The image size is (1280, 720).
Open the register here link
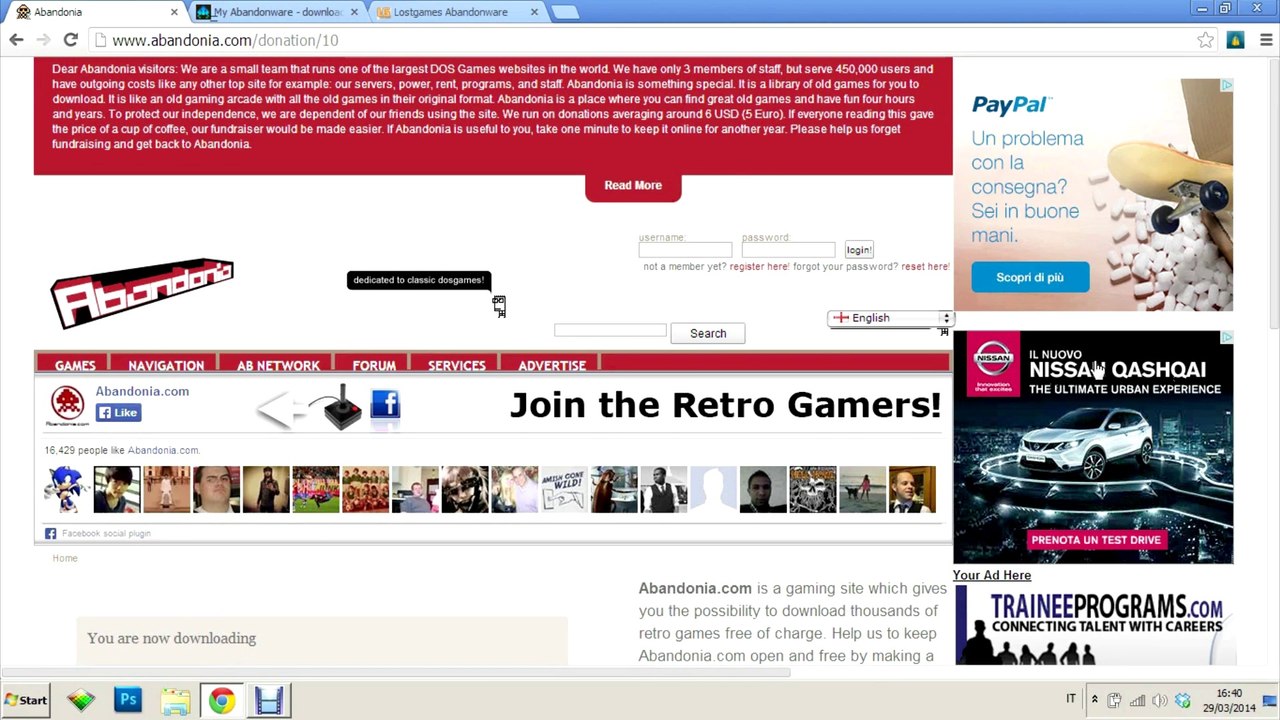(759, 267)
